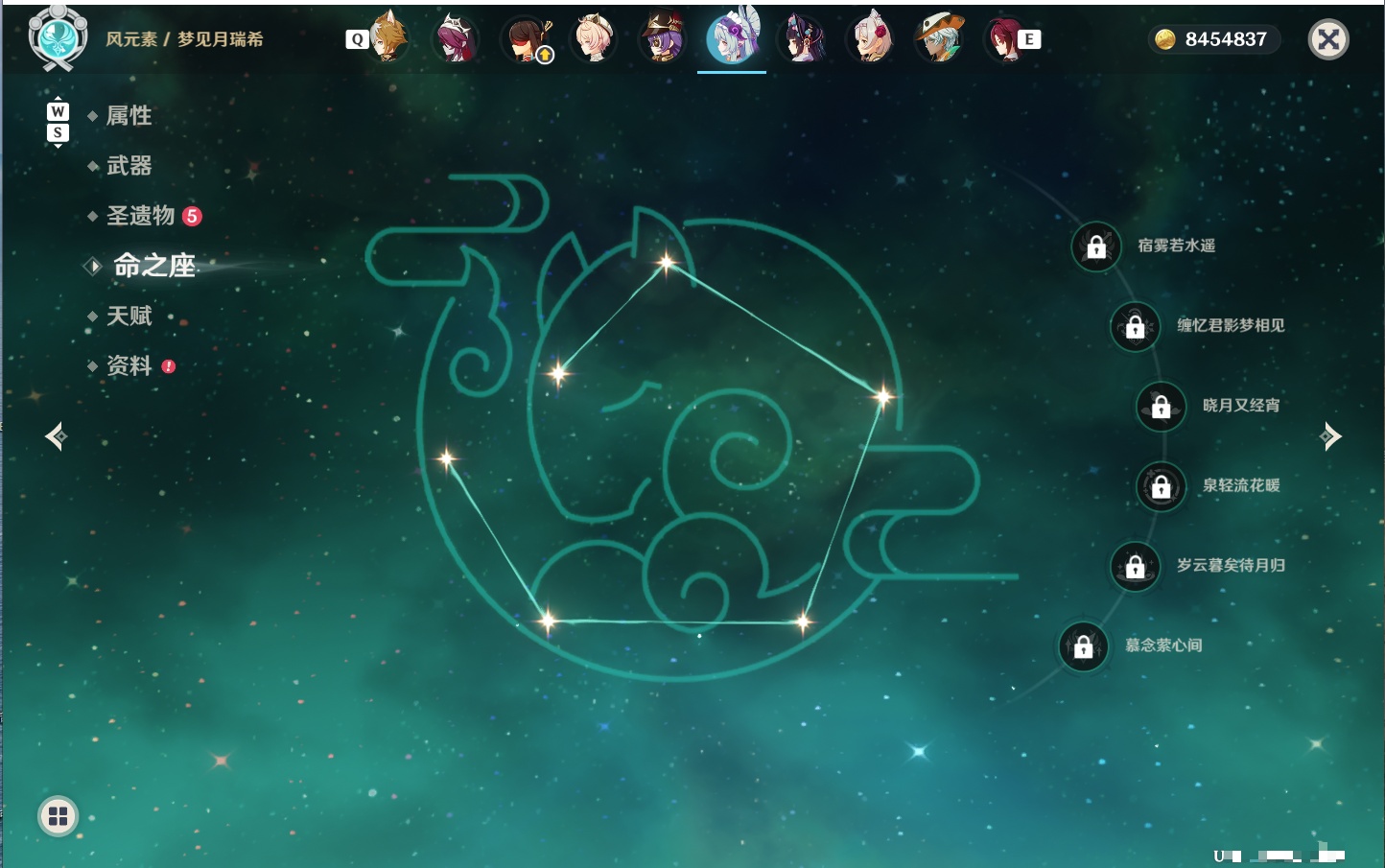Click the E next-character key hint
1385x868 pixels.
(x=1029, y=39)
